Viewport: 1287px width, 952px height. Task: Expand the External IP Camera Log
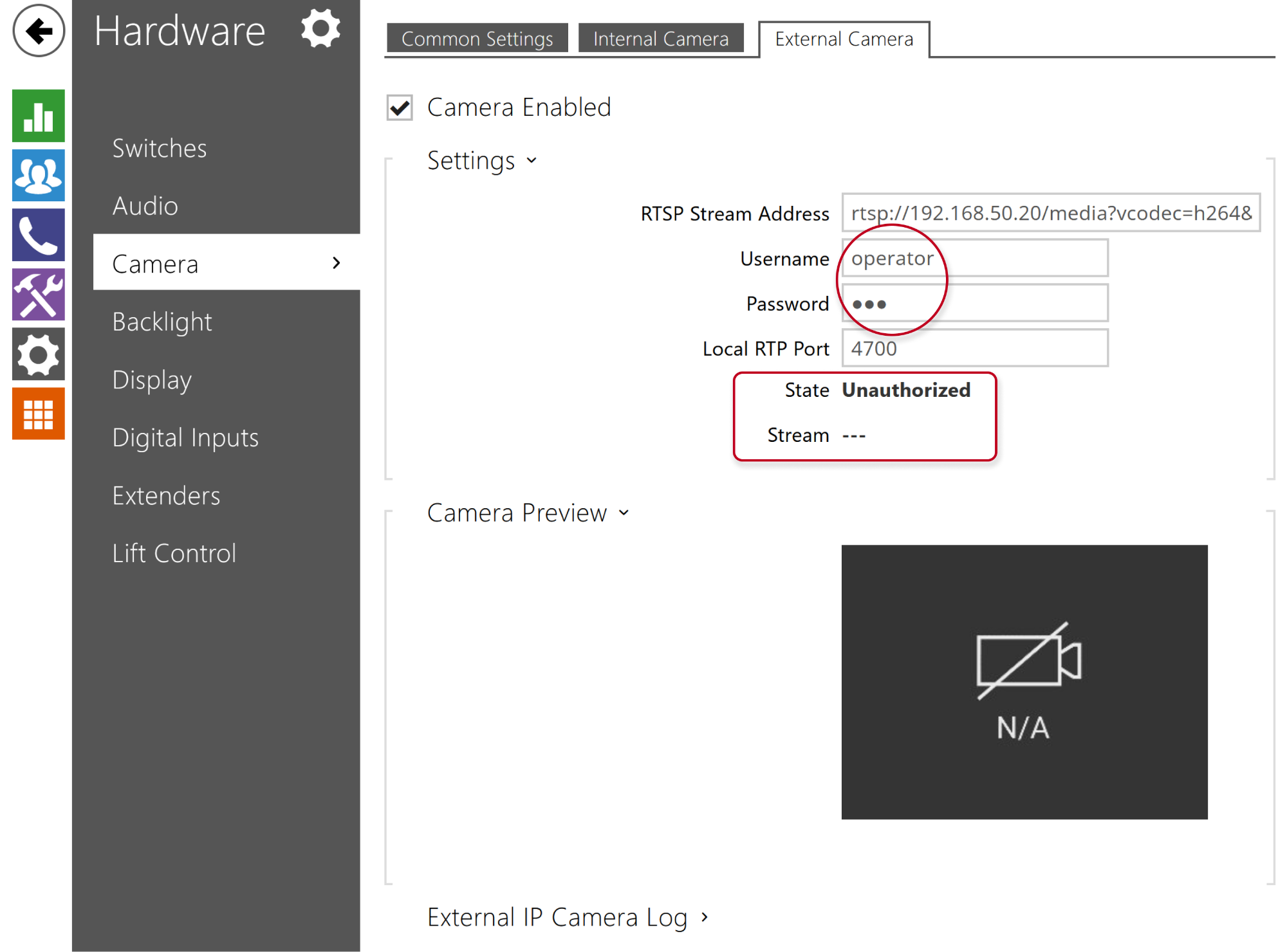tap(568, 917)
